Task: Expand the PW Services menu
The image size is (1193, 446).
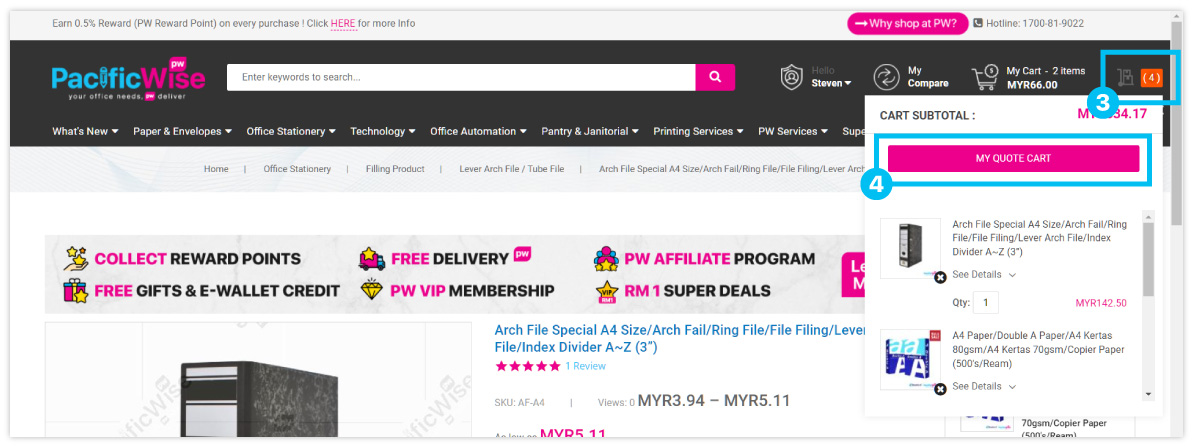Action: [x=794, y=131]
